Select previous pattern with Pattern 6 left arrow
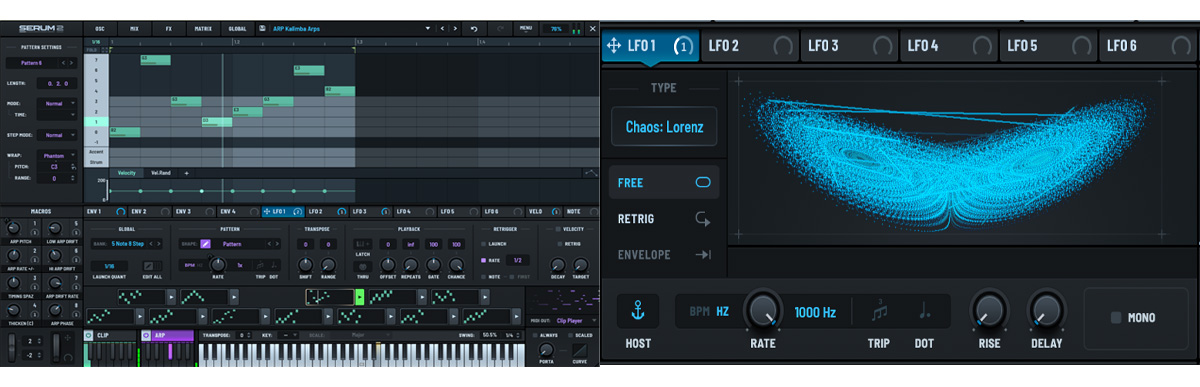 point(63,63)
